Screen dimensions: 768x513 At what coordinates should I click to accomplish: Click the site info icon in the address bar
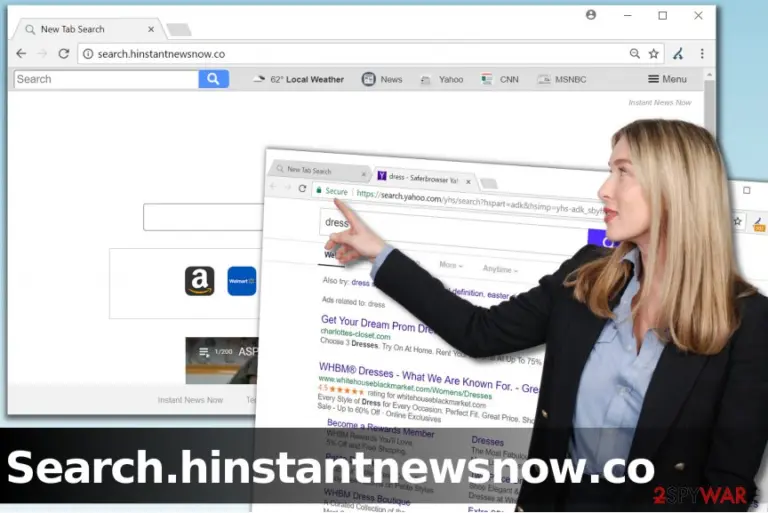click(x=88, y=54)
